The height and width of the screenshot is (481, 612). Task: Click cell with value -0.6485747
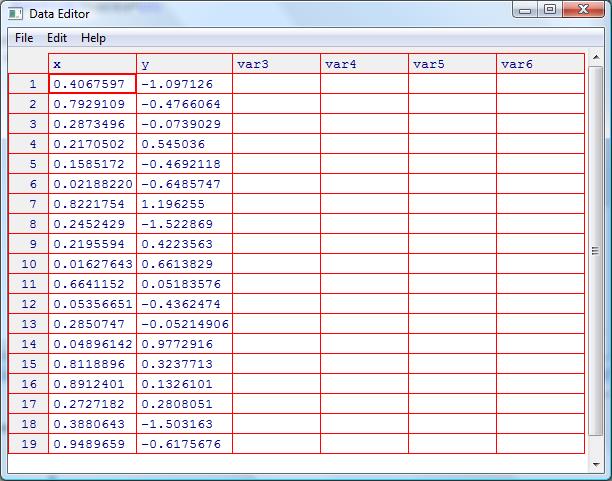[x=185, y=184]
